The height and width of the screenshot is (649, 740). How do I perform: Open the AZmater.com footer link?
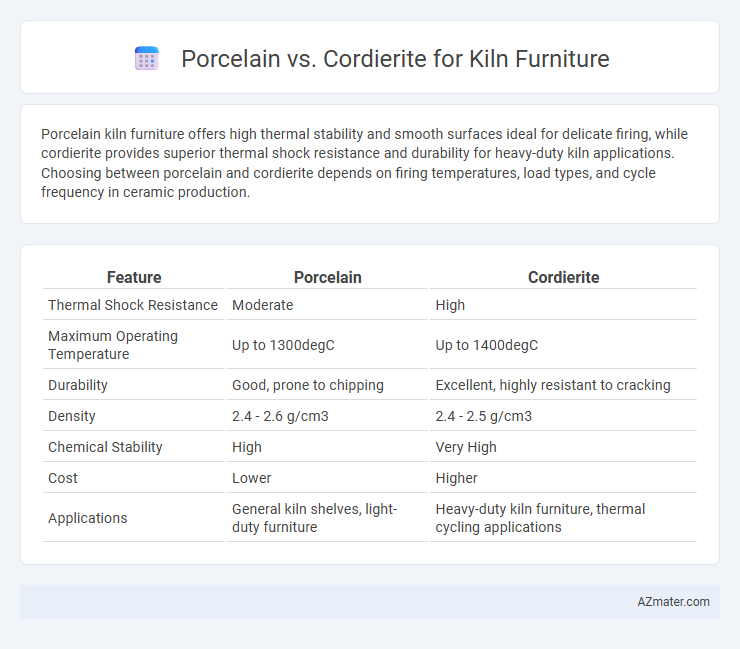pyautogui.click(x=673, y=602)
